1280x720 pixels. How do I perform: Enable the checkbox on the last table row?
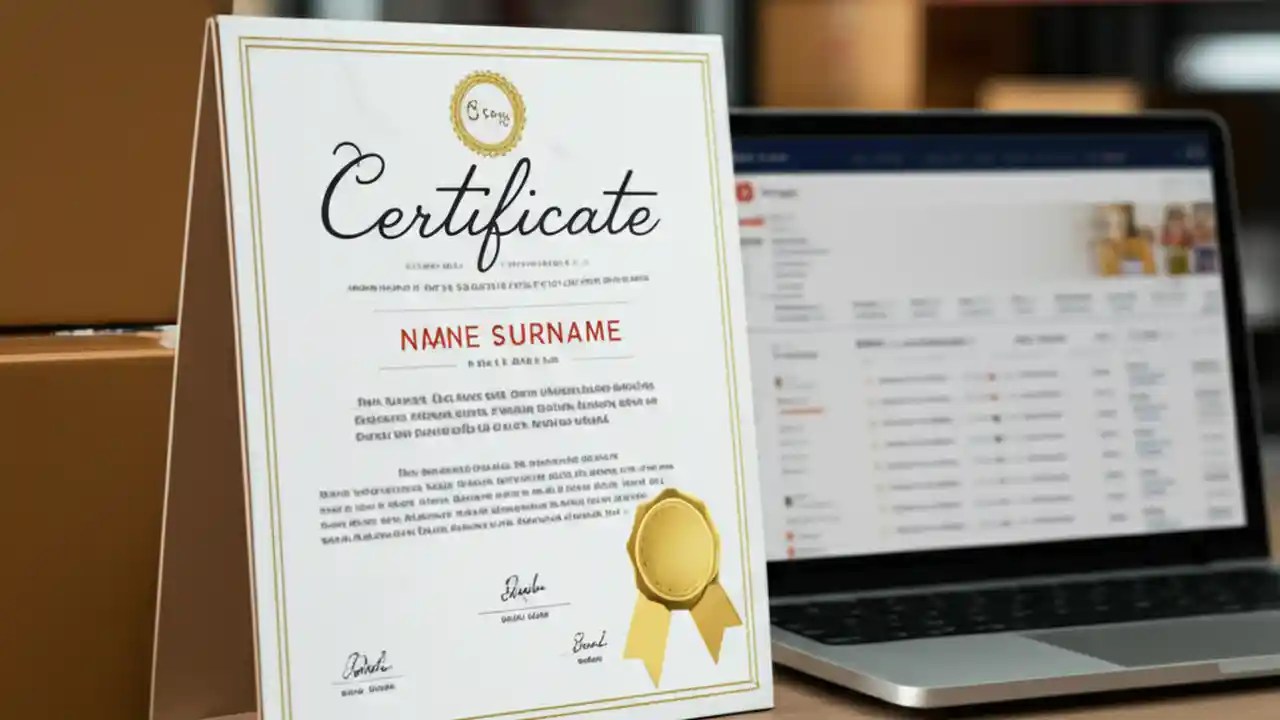click(887, 529)
